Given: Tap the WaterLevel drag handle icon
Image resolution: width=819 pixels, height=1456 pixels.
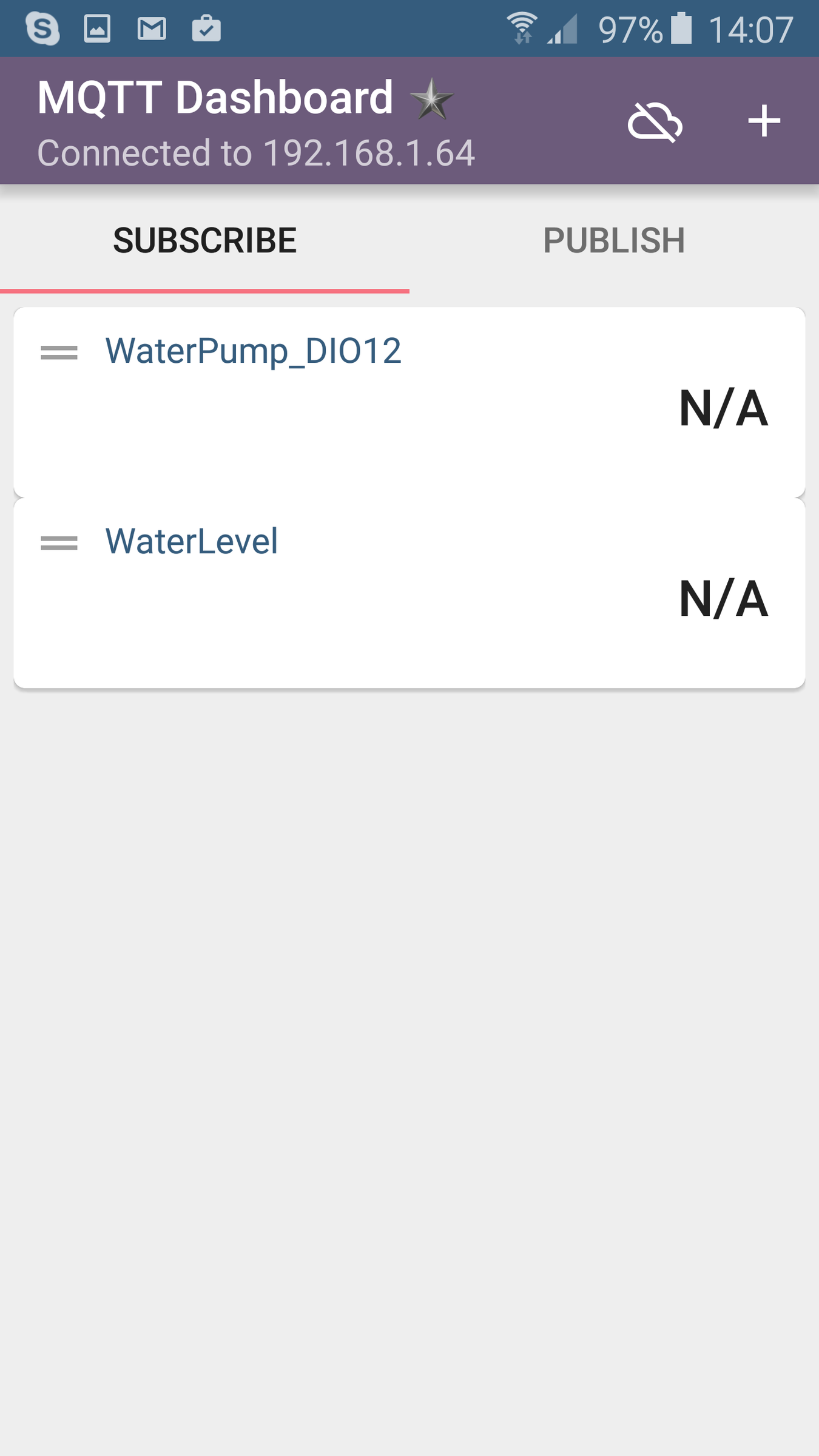Looking at the screenshot, I should click(59, 542).
